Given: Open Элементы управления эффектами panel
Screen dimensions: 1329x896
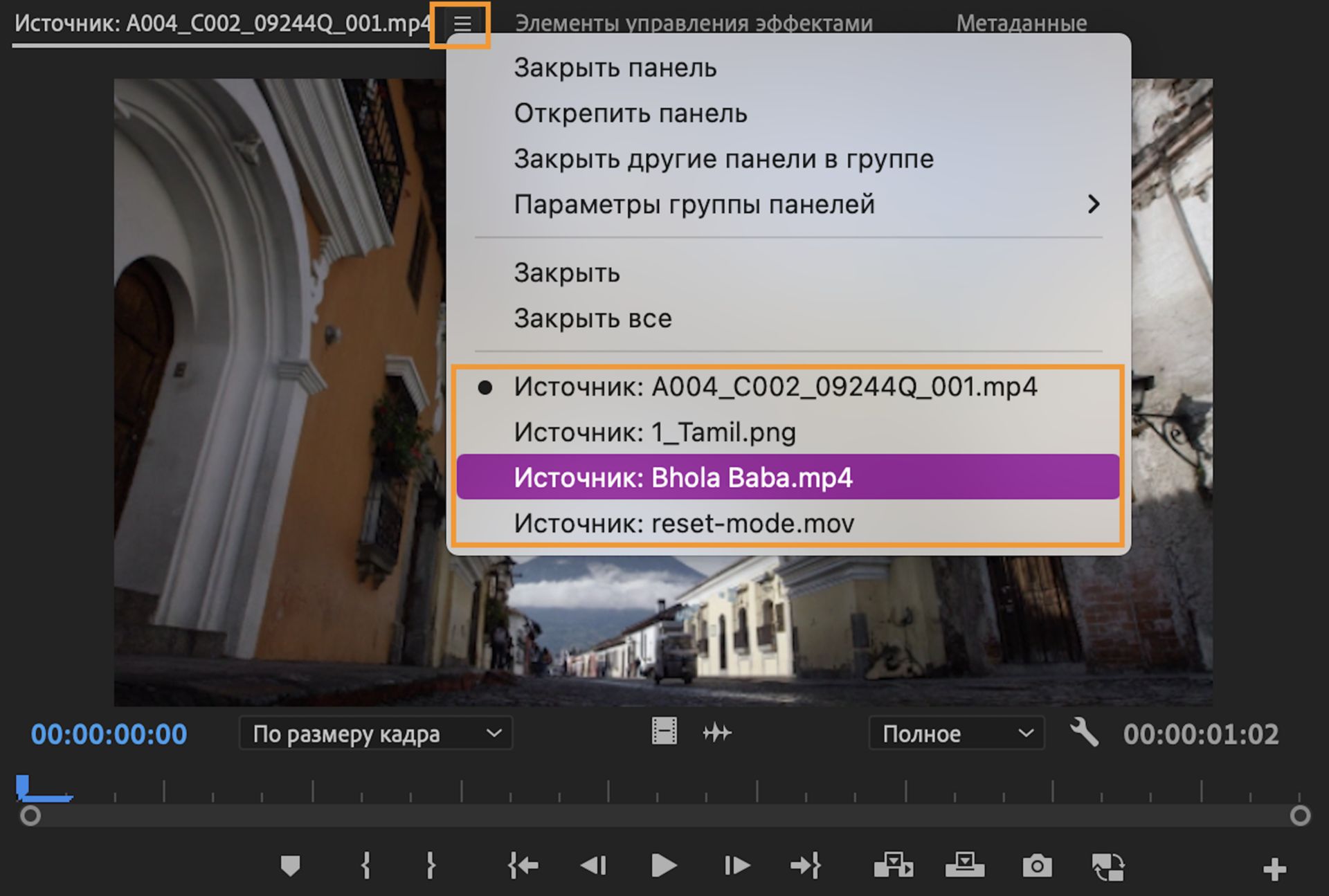Looking at the screenshot, I should click(693, 23).
